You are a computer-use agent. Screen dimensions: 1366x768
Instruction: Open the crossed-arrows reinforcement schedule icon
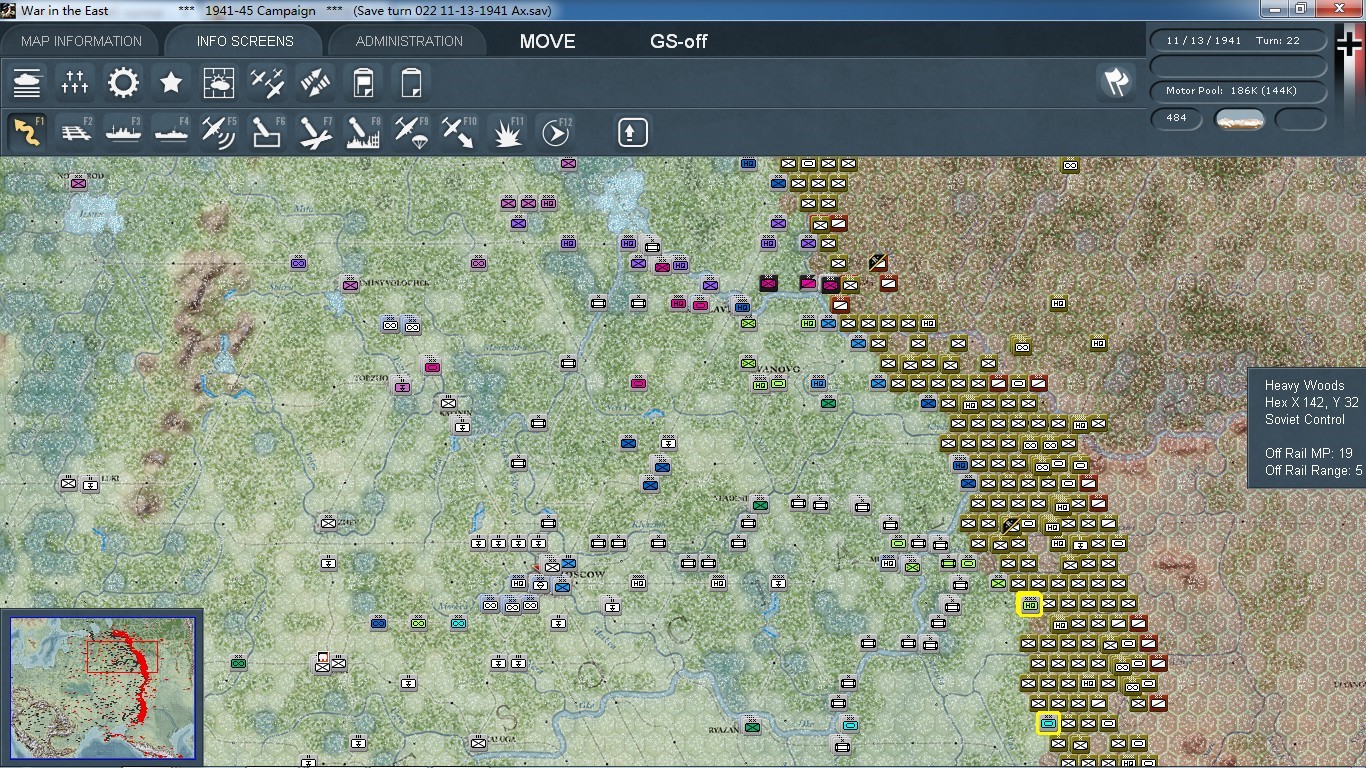pyautogui.click(x=315, y=82)
